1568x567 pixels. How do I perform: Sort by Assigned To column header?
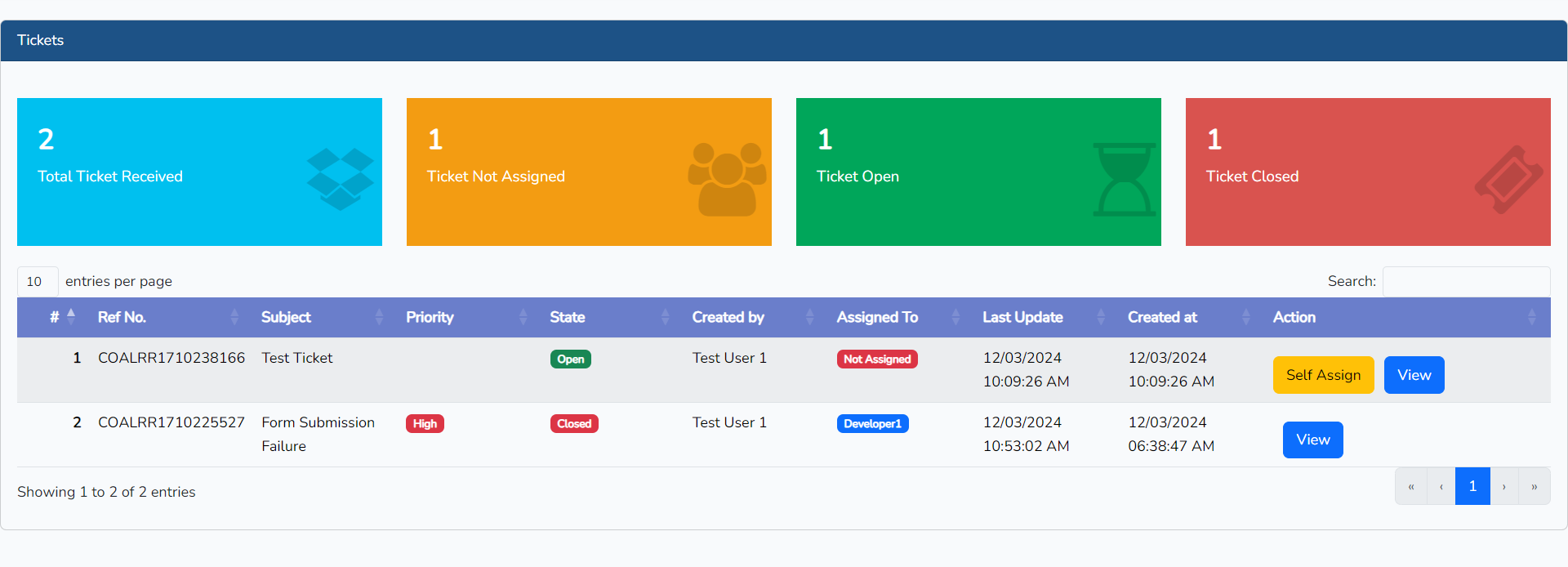pos(877,318)
